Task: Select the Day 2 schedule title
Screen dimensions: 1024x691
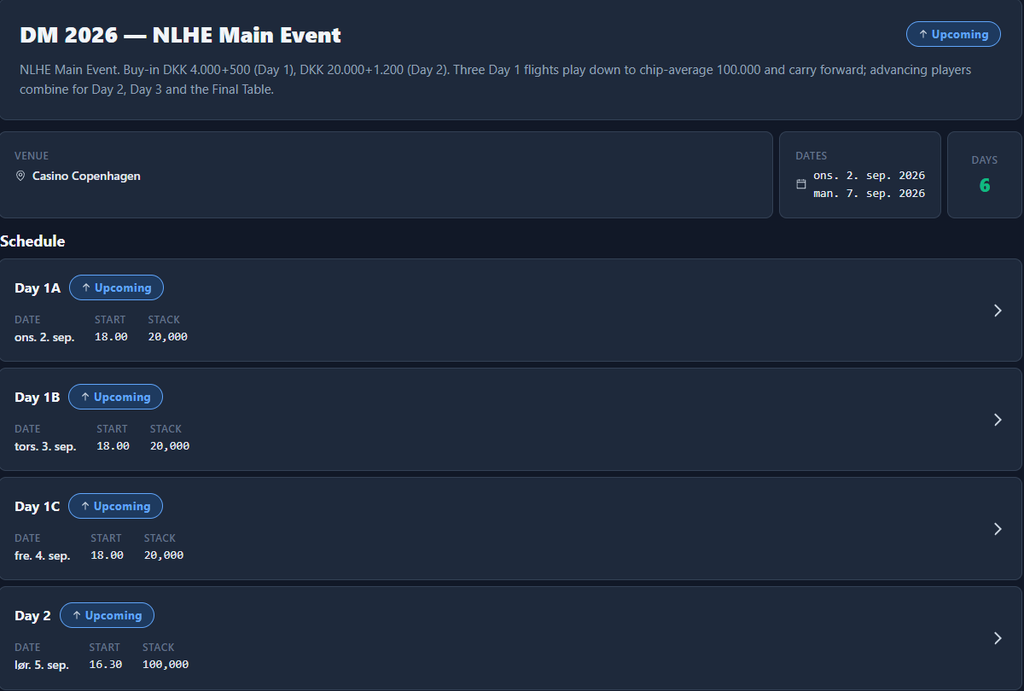Action: click(x=33, y=615)
